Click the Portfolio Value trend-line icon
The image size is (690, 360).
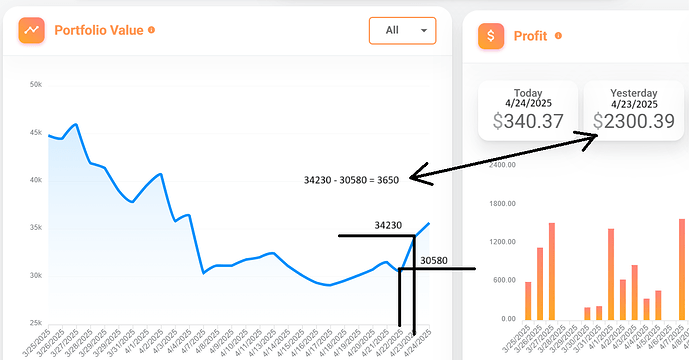tap(31, 30)
